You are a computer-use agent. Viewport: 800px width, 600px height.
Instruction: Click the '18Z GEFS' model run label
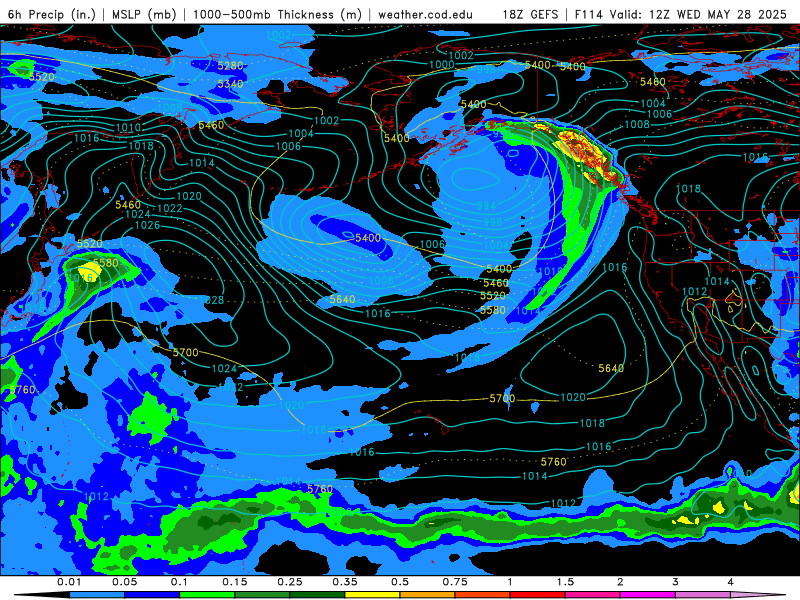click(530, 14)
